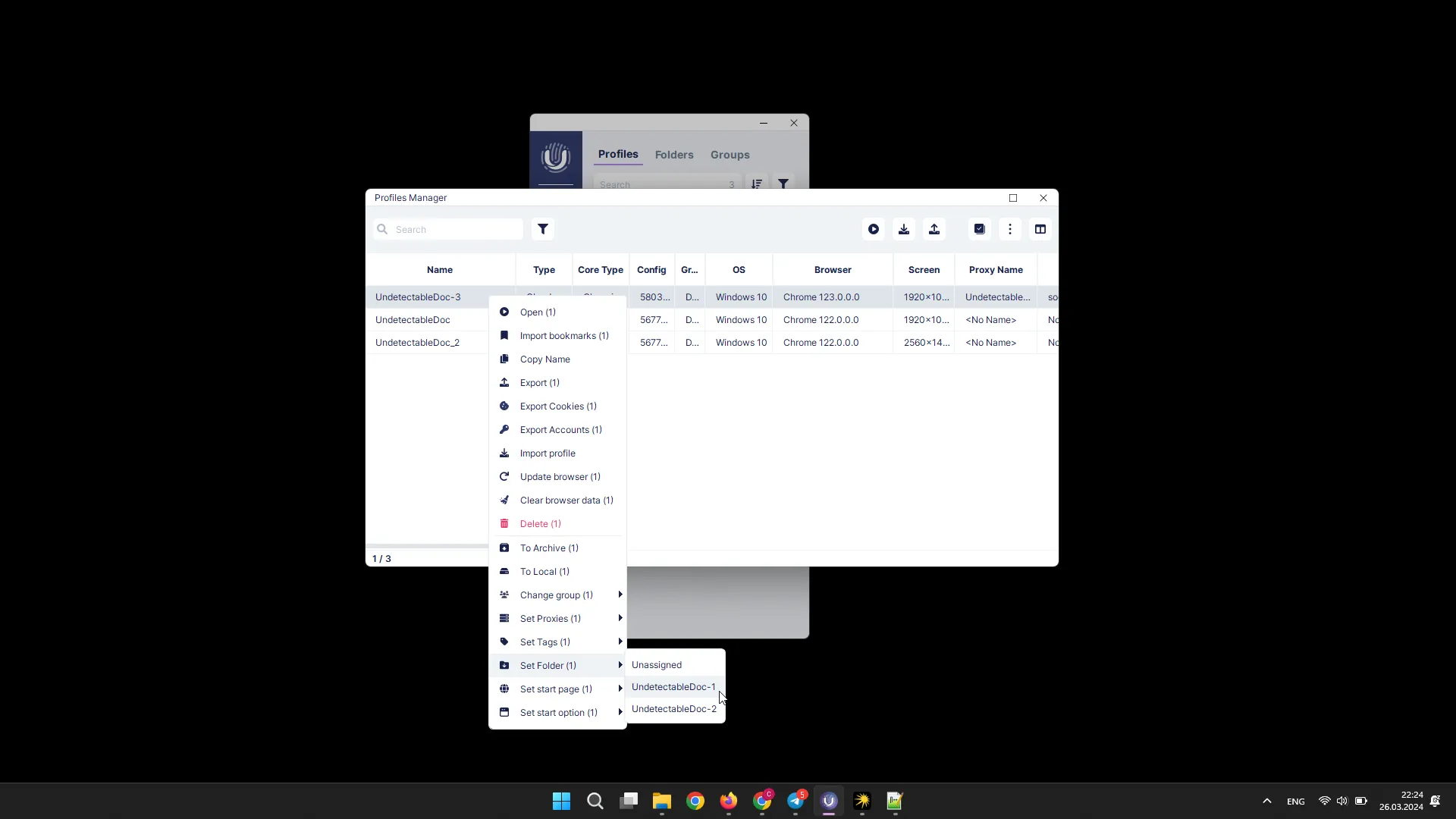Expand Set Folder (1) submenu arrow
1456x819 pixels.
620,665
